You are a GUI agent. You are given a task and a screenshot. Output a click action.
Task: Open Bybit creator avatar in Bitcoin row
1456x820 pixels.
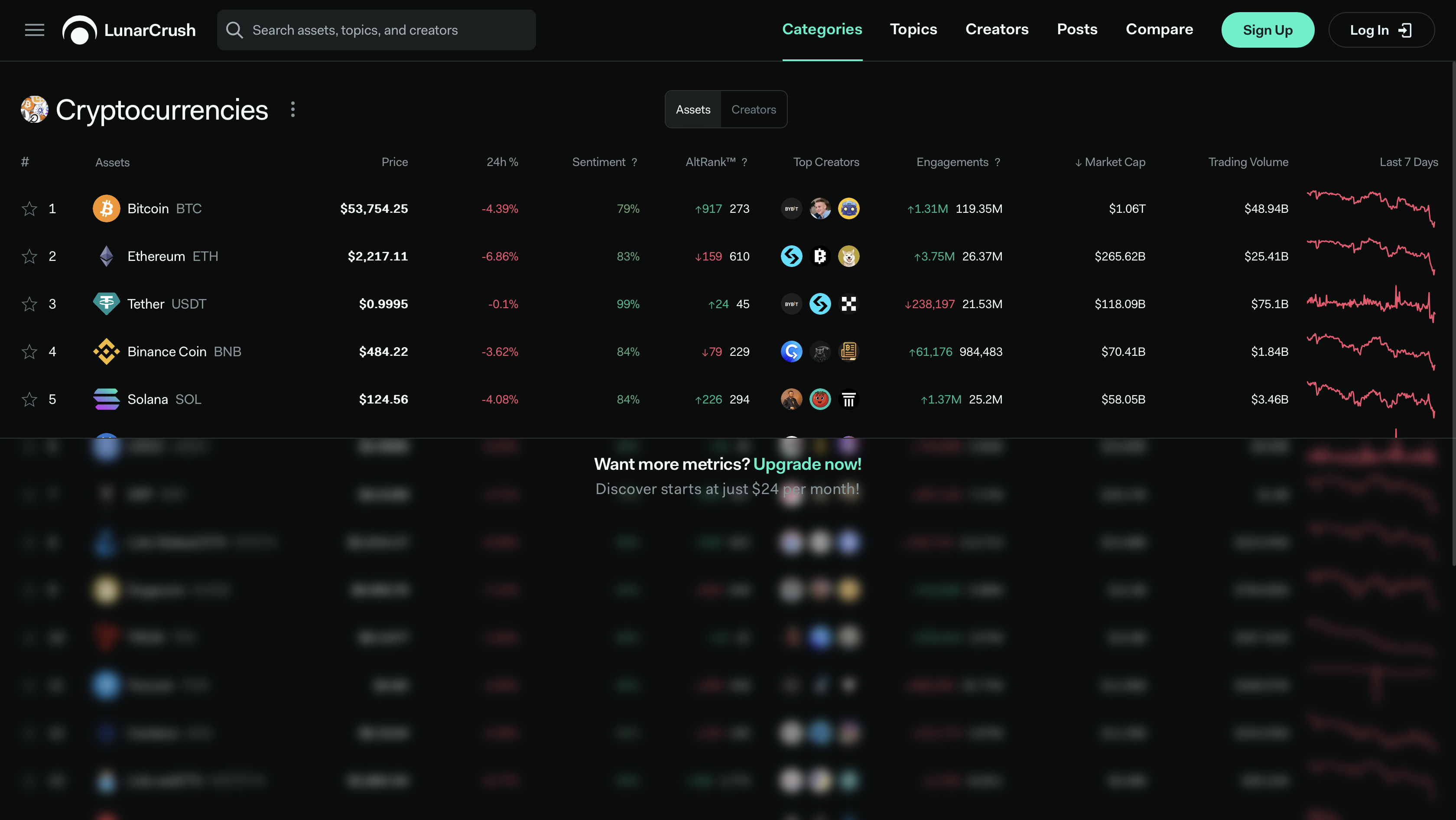tap(791, 208)
